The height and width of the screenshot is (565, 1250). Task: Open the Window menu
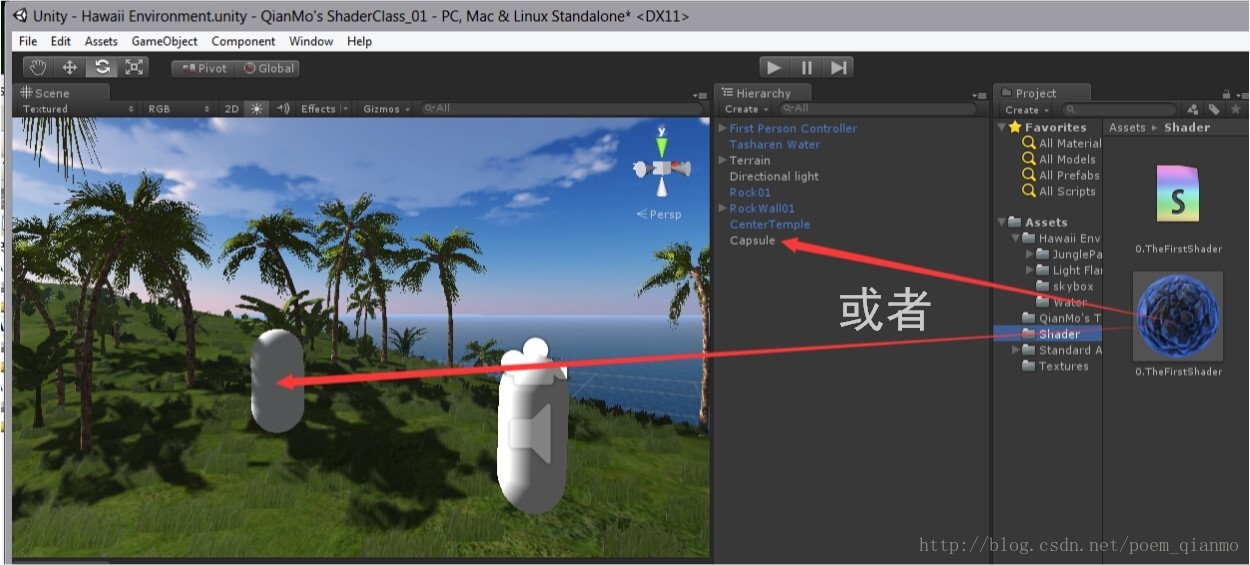coord(311,41)
